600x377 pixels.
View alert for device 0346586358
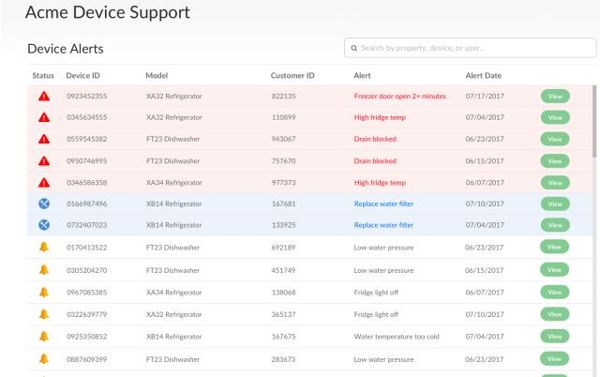pos(555,183)
